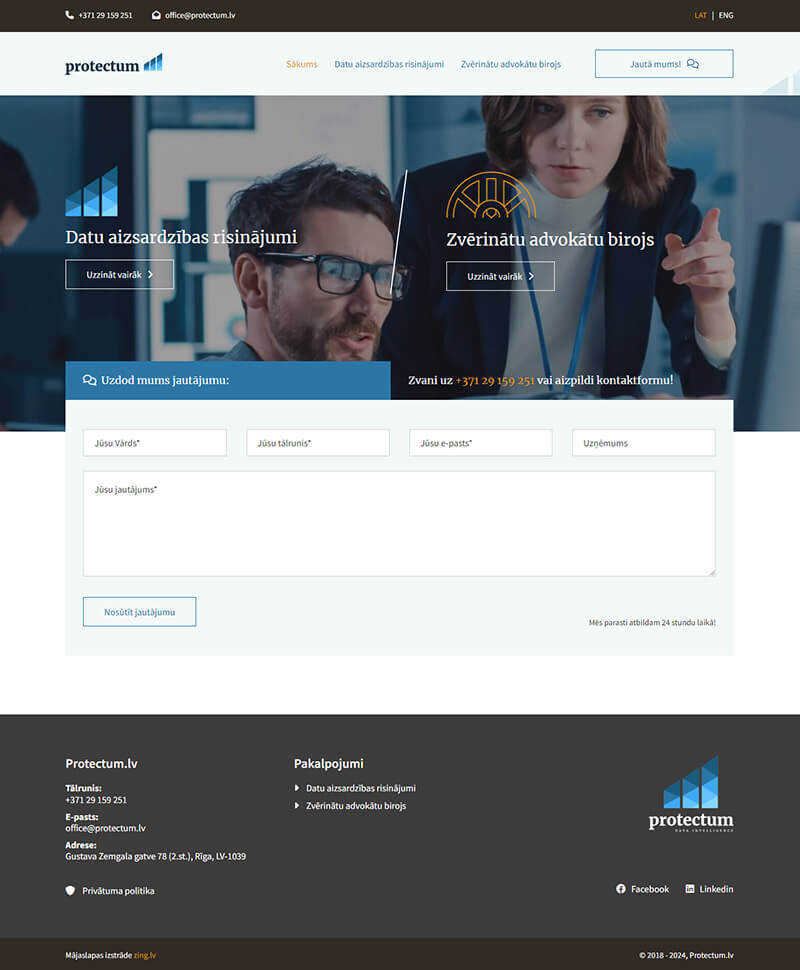Click the Jūsu Vārds input field
Viewport: 800px width, 970px height.
tap(154, 443)
